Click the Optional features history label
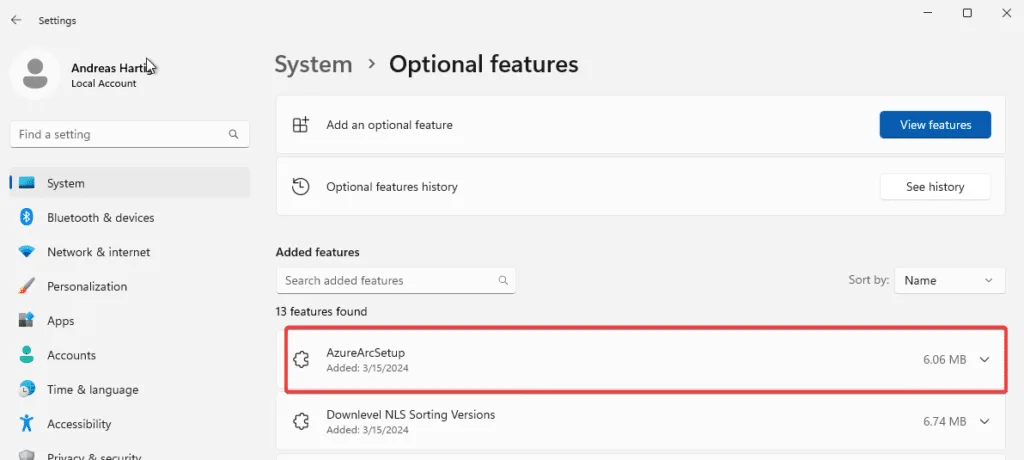Viewport: 1024px width, 460px height. (x=392, y=187)
